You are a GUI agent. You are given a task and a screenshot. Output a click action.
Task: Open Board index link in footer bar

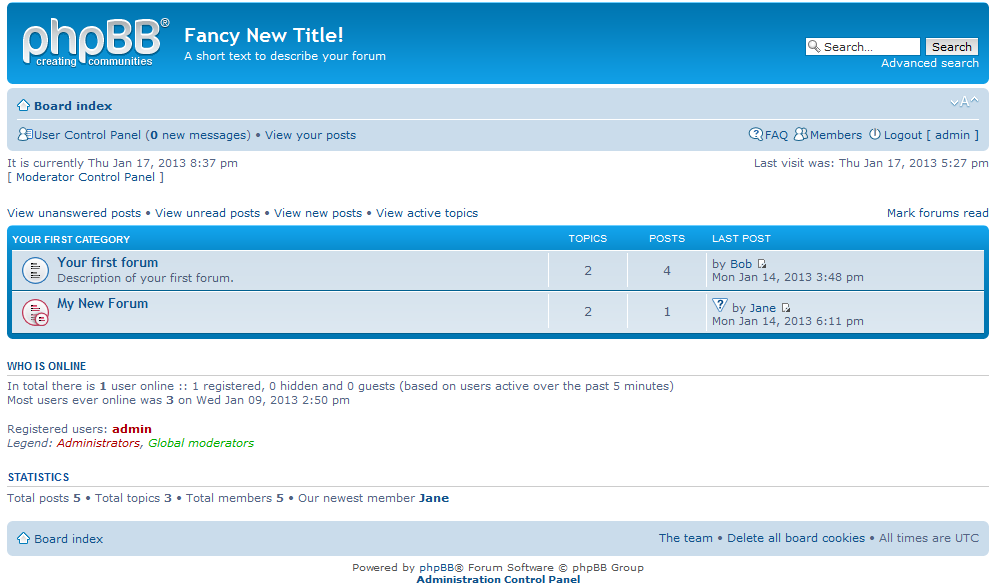click(68, 539)
